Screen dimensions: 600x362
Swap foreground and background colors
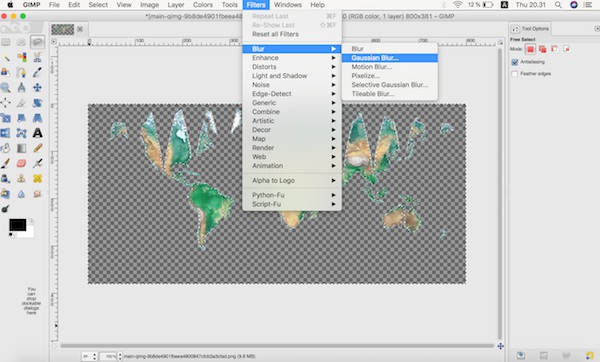coord(31,221)
